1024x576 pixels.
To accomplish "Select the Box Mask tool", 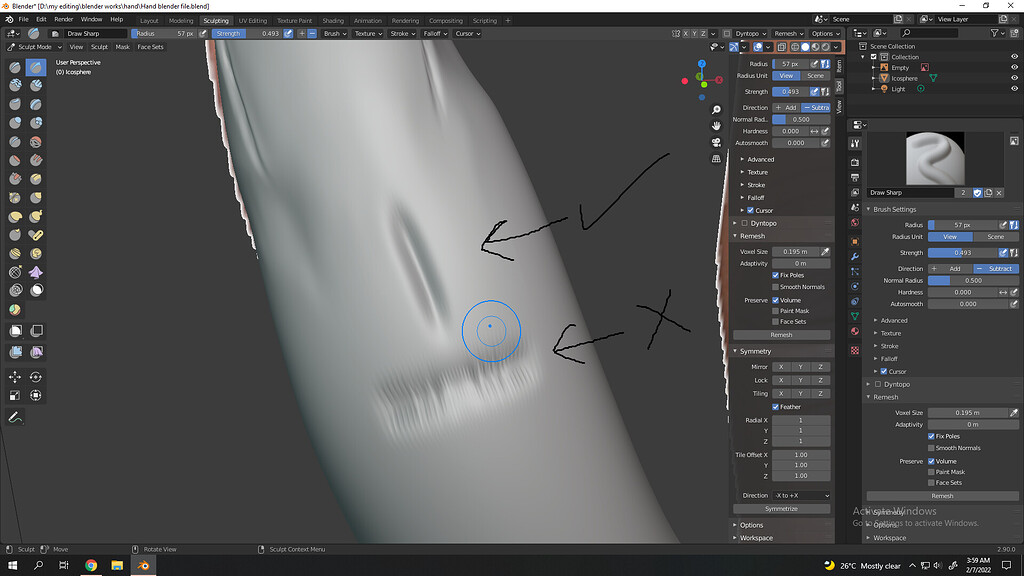I will click(x=15, y=330).
